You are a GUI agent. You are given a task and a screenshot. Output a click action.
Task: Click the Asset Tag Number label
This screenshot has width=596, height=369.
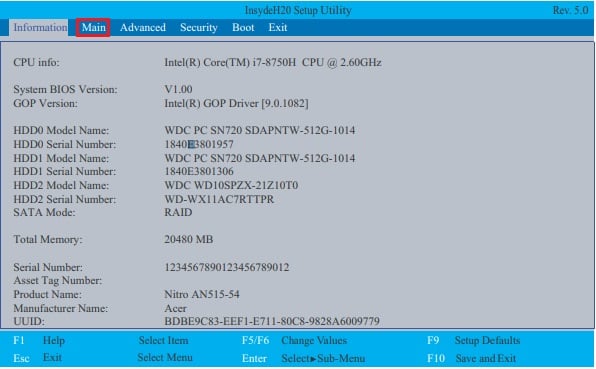click(58, 281)
